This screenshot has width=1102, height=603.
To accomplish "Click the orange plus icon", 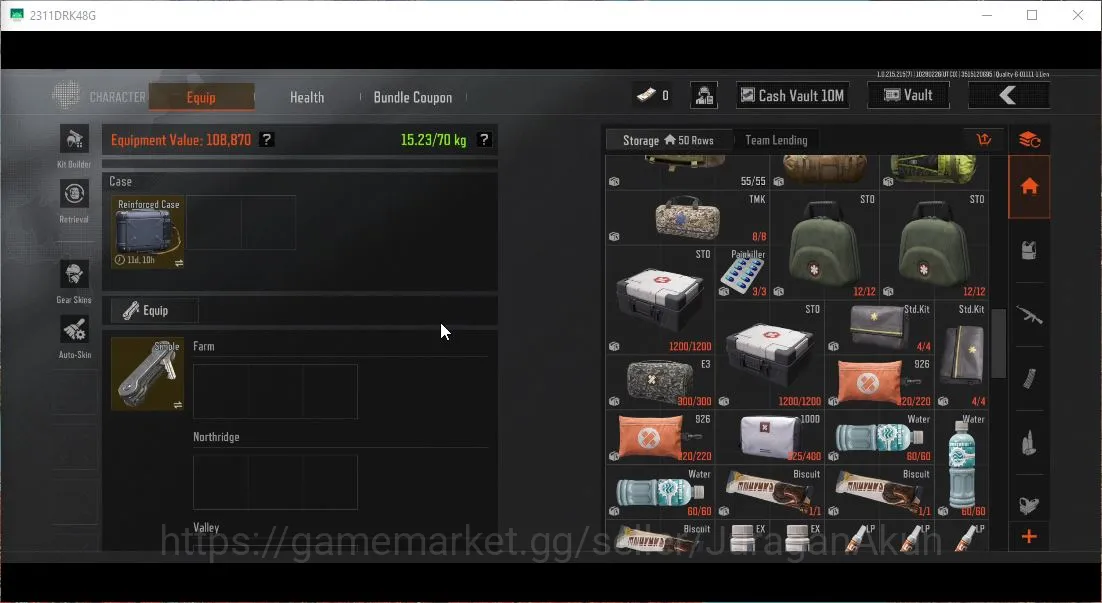I will click(x=1029, y=537).
